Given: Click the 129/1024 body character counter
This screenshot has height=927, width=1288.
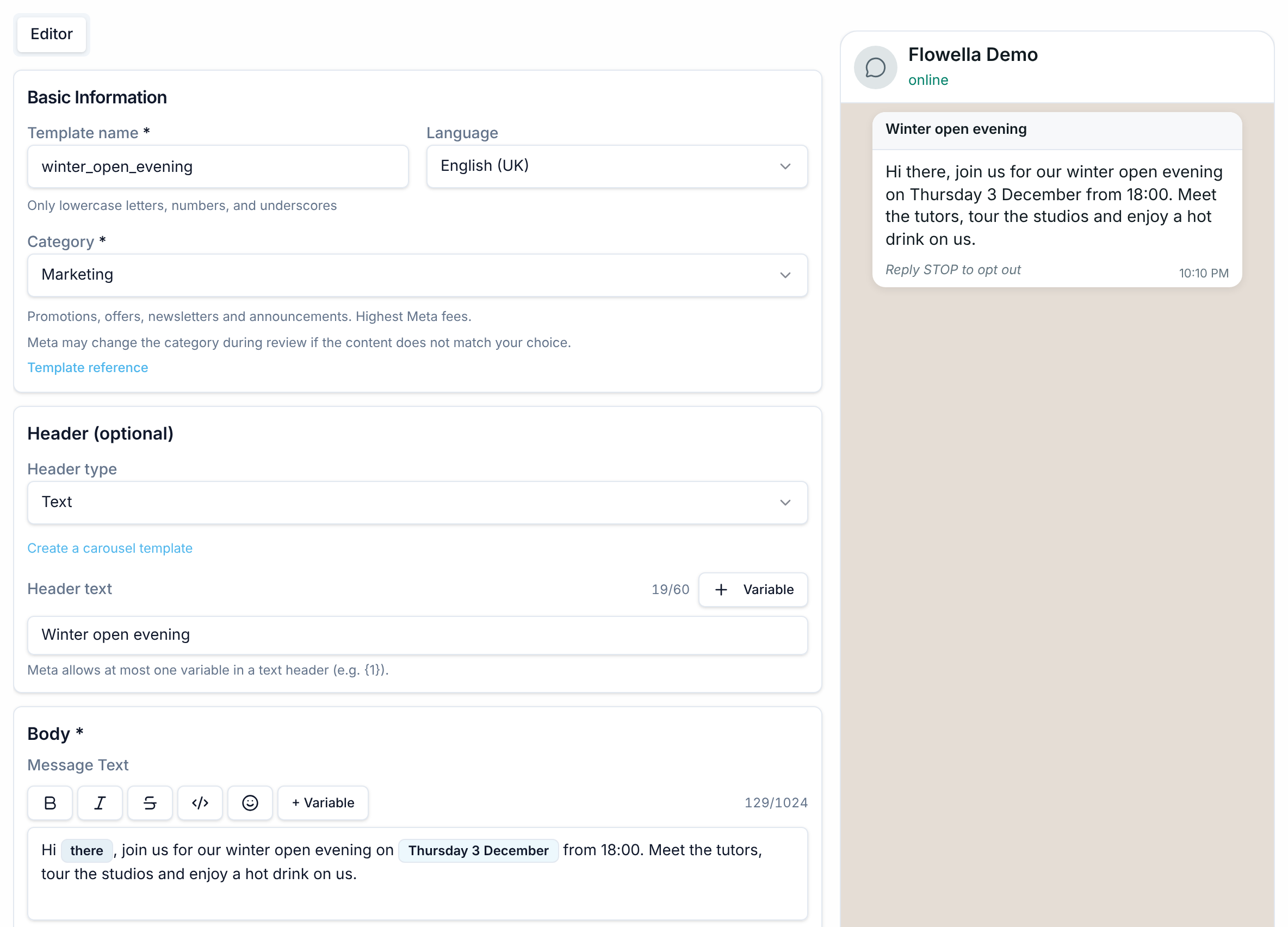Looking at the screenshot, I should pyautogui.click(x=776, y=802).
